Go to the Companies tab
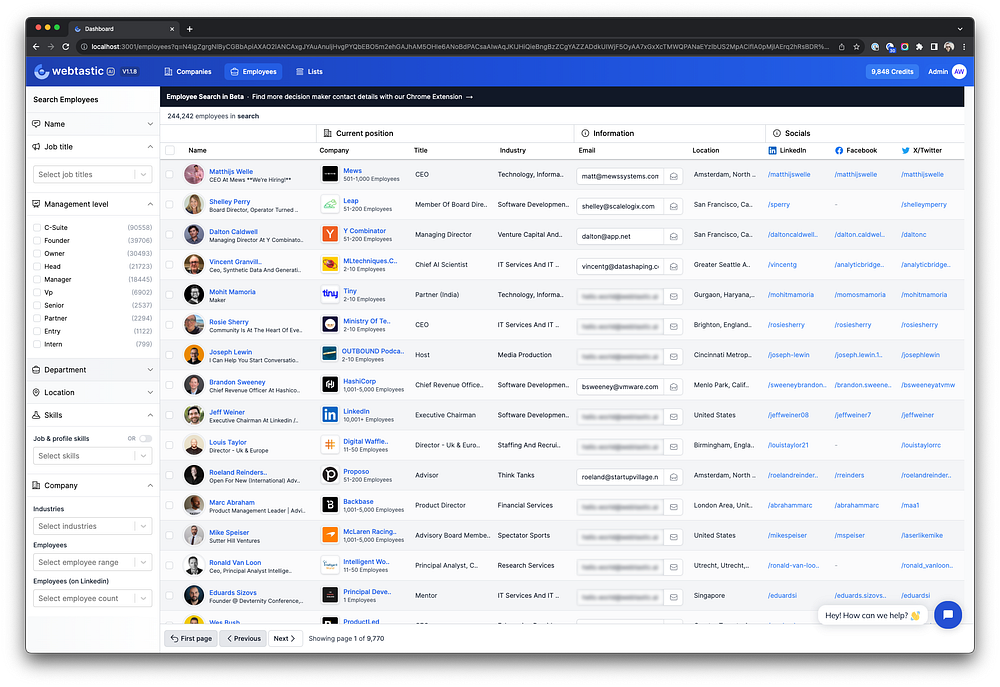Screen dimensions: 1000x687 (x=188, y=71)
